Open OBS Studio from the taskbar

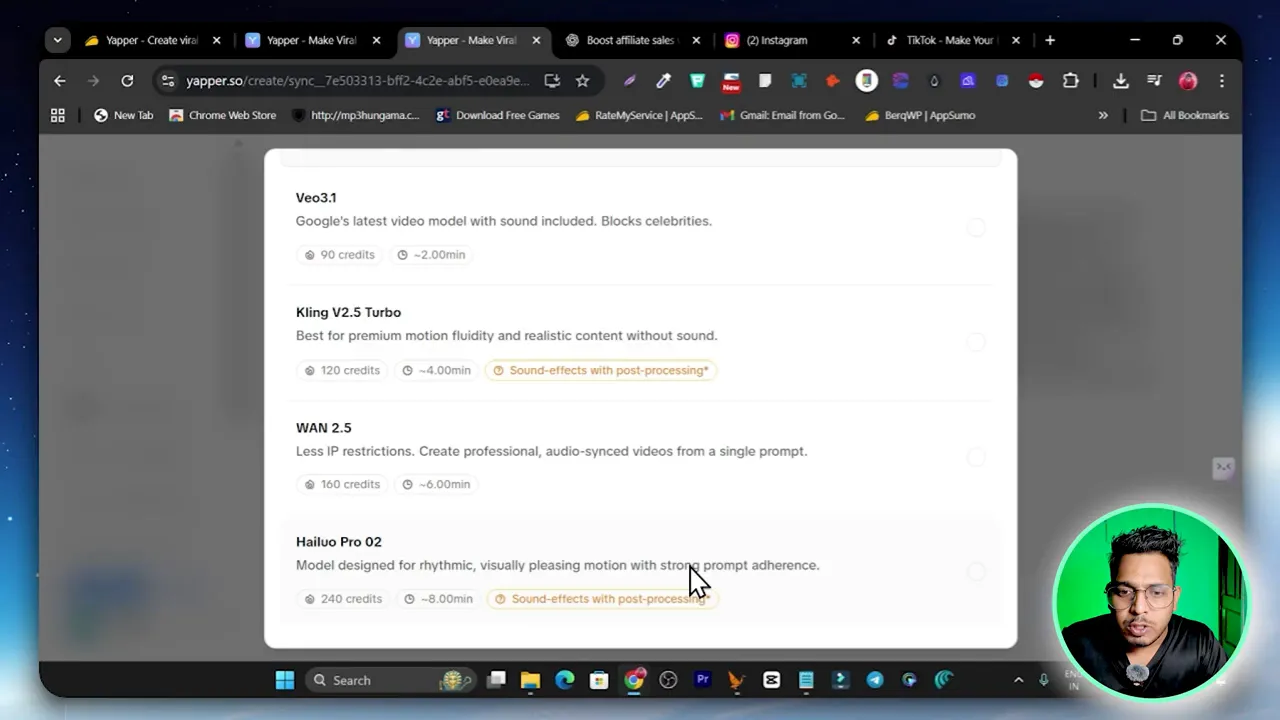pyautogui.click(x=668, y=680)
